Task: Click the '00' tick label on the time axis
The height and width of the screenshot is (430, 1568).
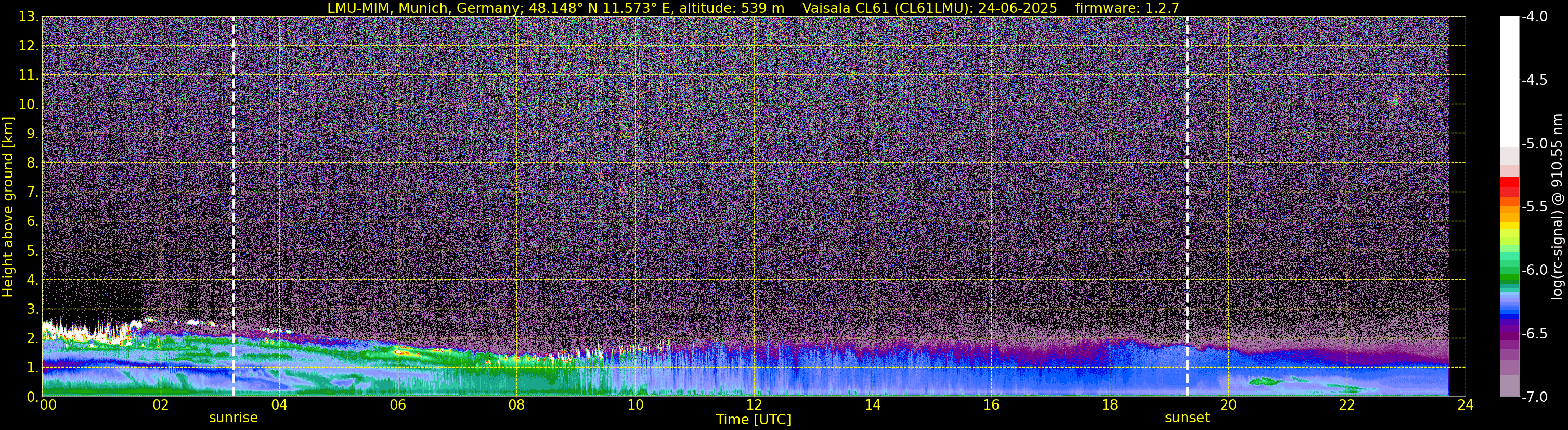Action: (48, 405)
